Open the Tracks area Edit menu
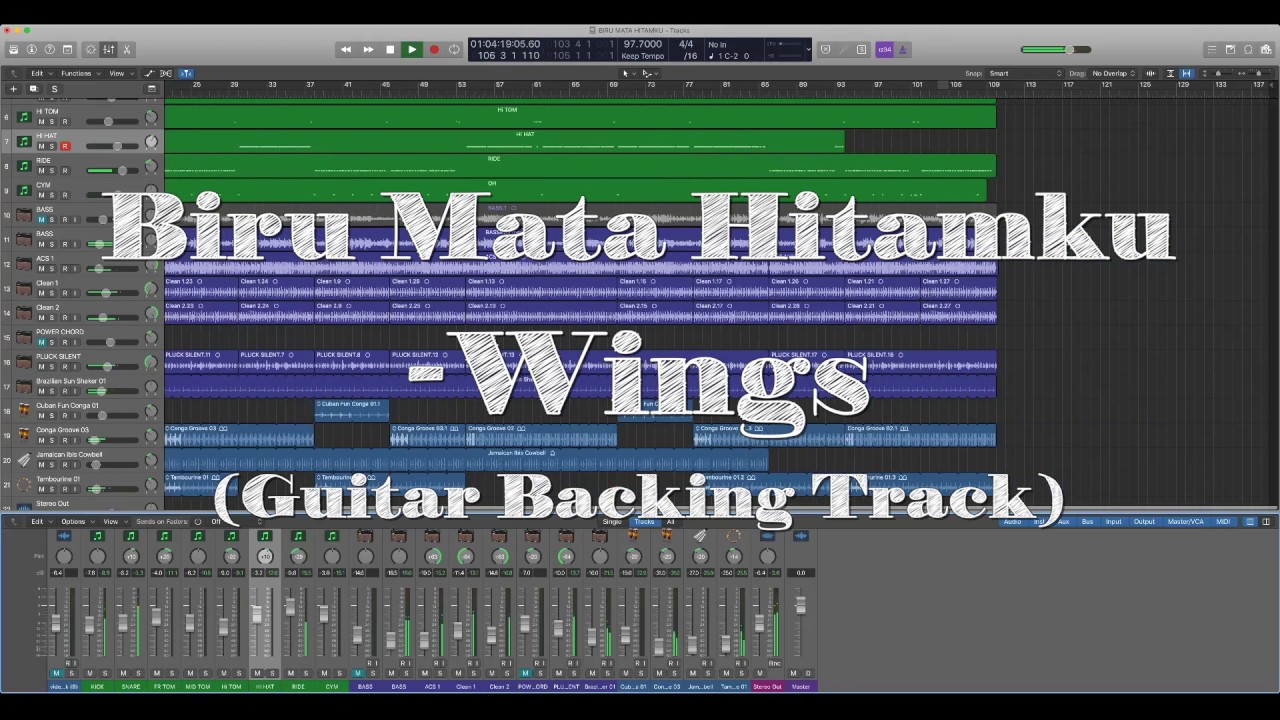The width and height of the screenshot is (1280, 720). [40, 73]
